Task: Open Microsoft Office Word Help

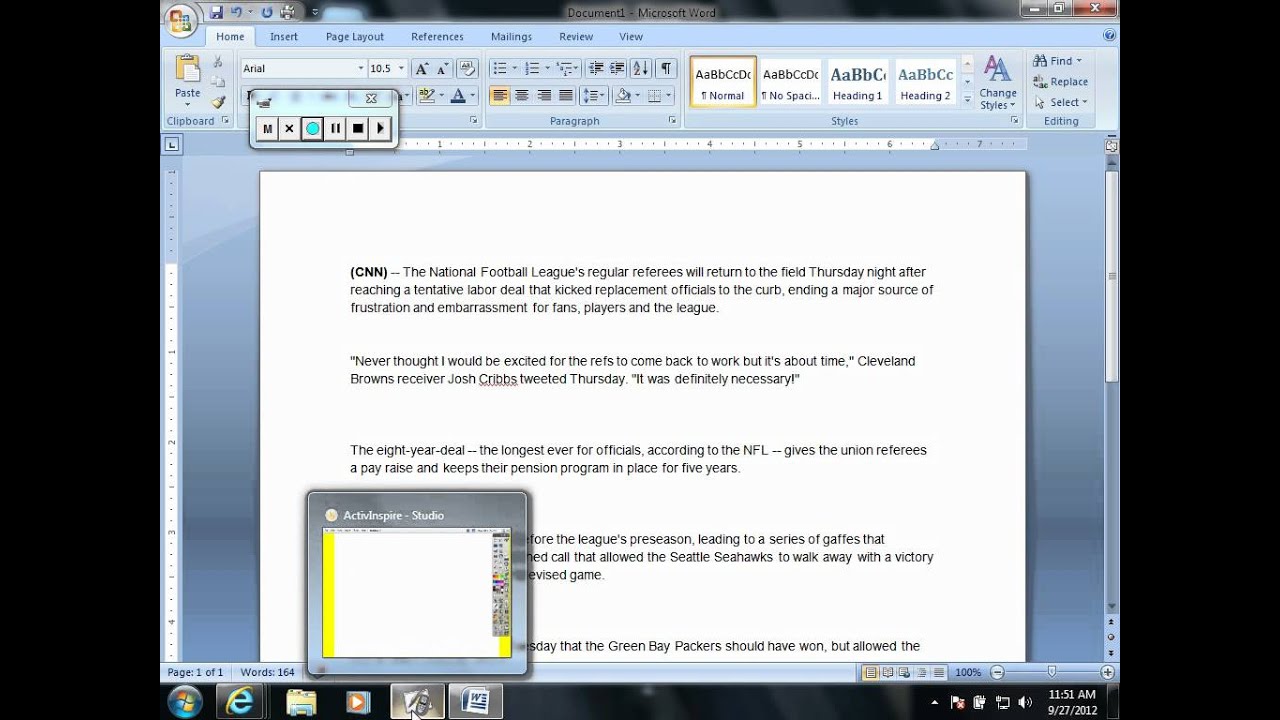Action: pos(1109,35)
